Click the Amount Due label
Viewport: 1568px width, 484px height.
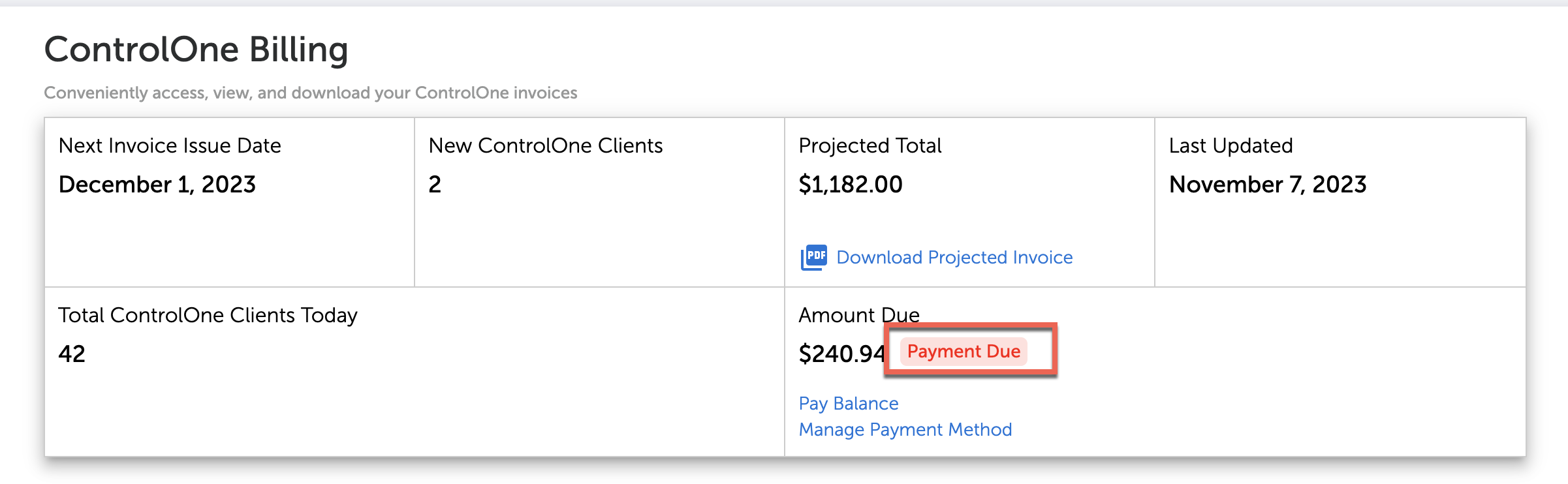(858, 315)
